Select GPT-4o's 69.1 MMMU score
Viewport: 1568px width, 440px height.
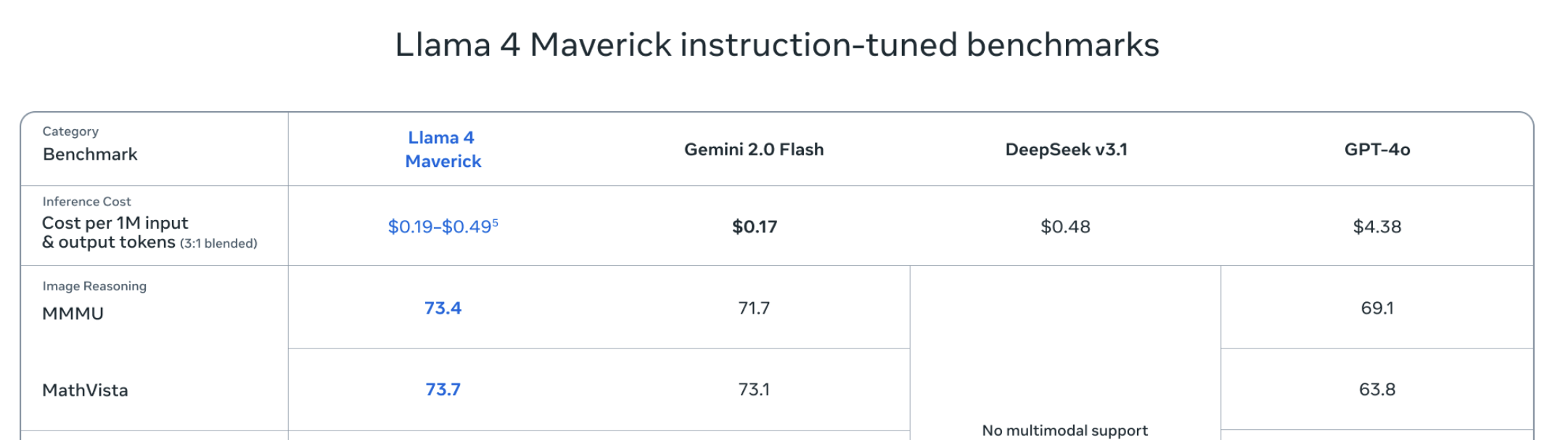(1376, 309)
